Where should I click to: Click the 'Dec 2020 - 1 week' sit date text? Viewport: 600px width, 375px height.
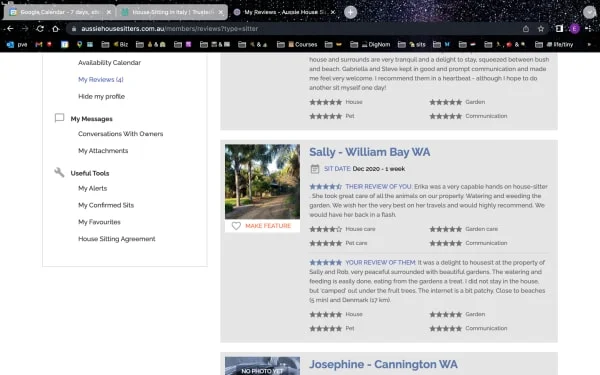378,169
